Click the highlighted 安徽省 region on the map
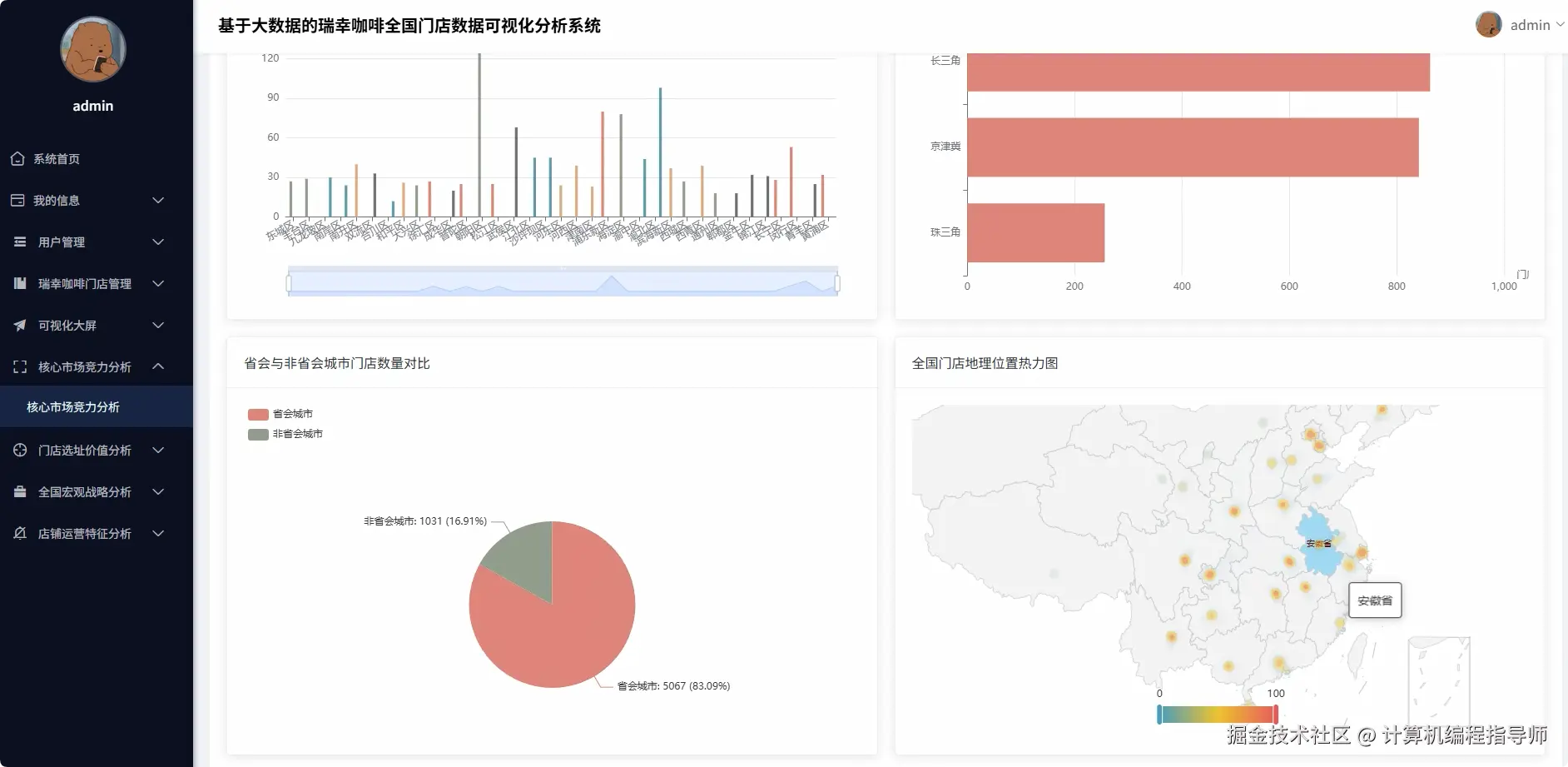Screen dimensions: 1568x767 coord(1319,544)
